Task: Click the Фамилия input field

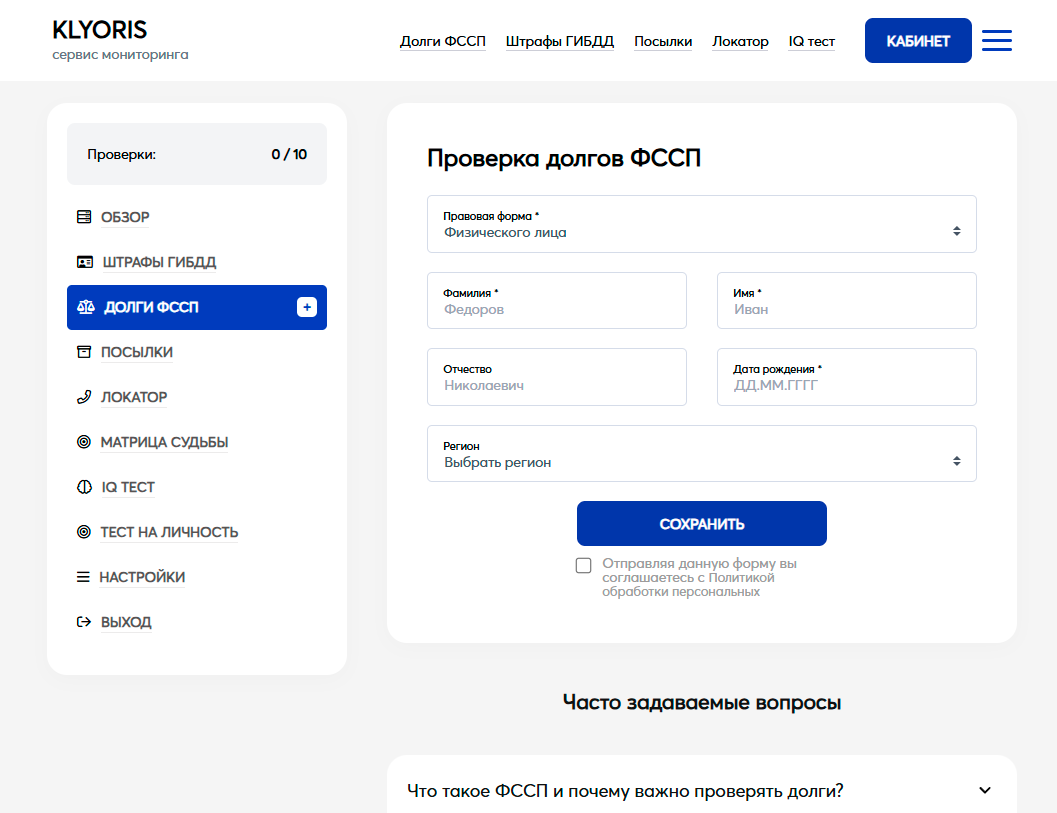Action: pos(556,301)
